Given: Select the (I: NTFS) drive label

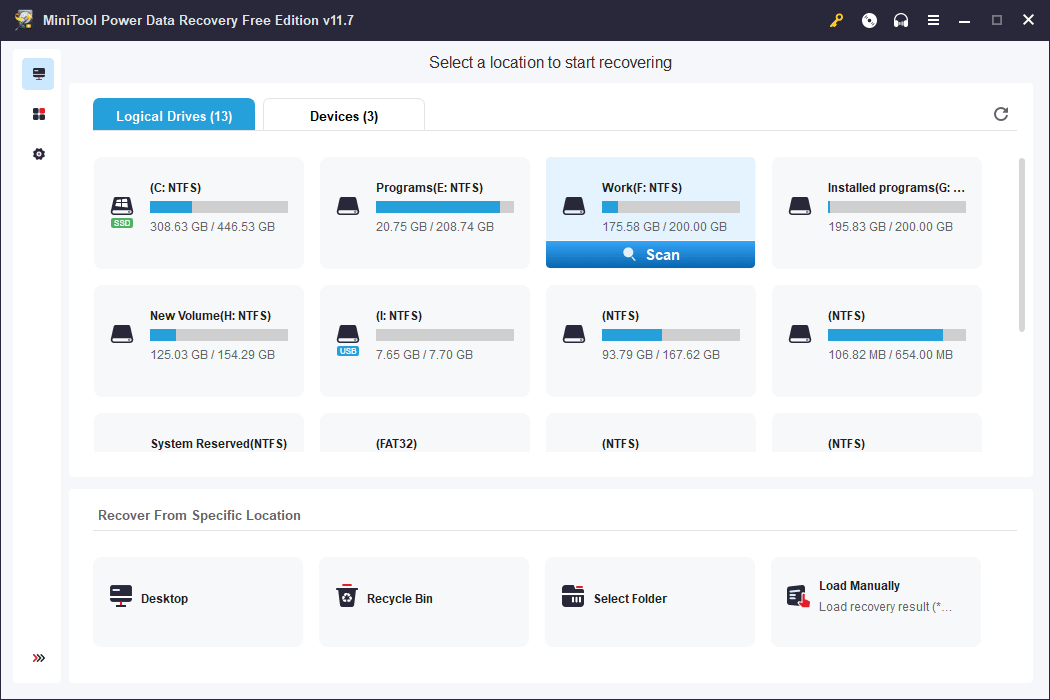Looking at the screenshot, I should click(x=399, y=316).
